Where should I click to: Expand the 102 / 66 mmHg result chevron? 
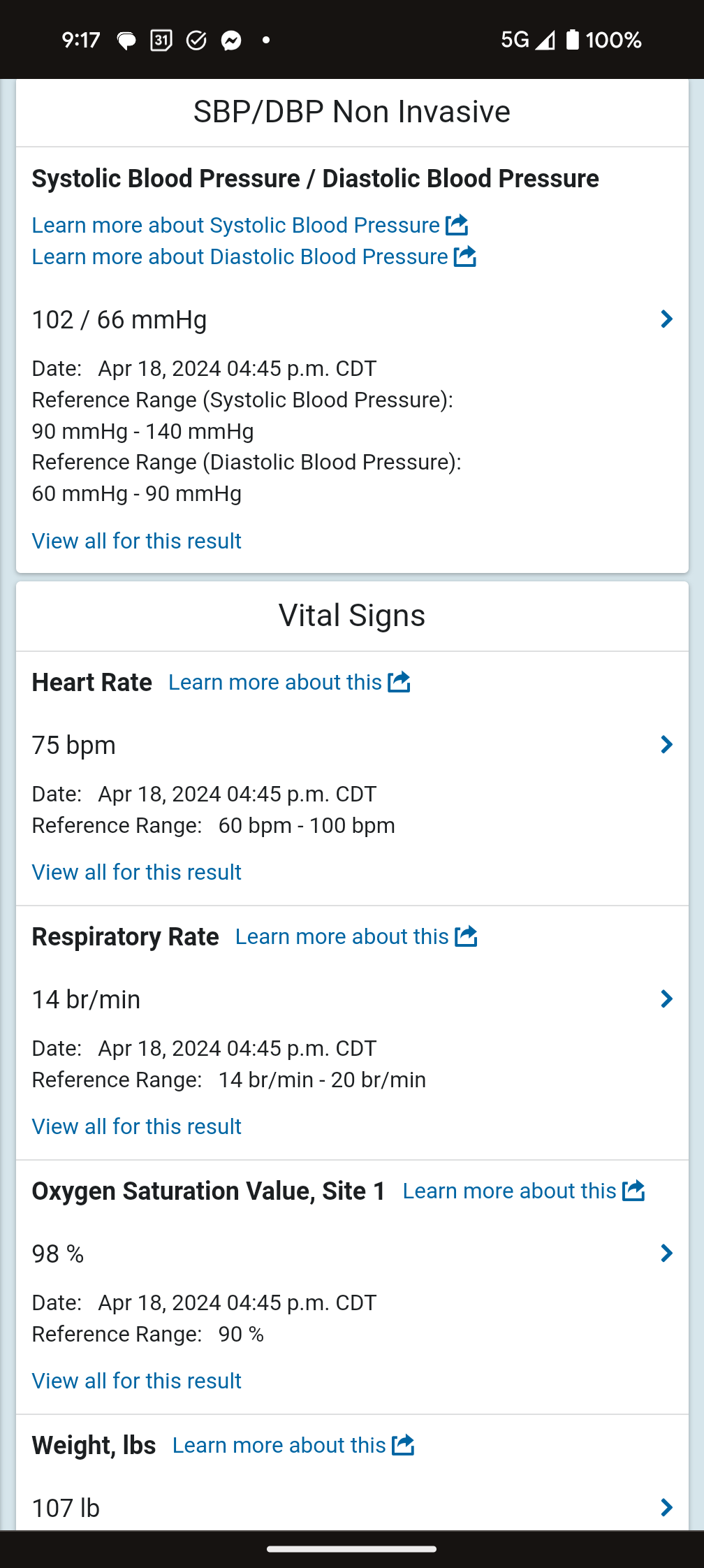click(666, 319)
